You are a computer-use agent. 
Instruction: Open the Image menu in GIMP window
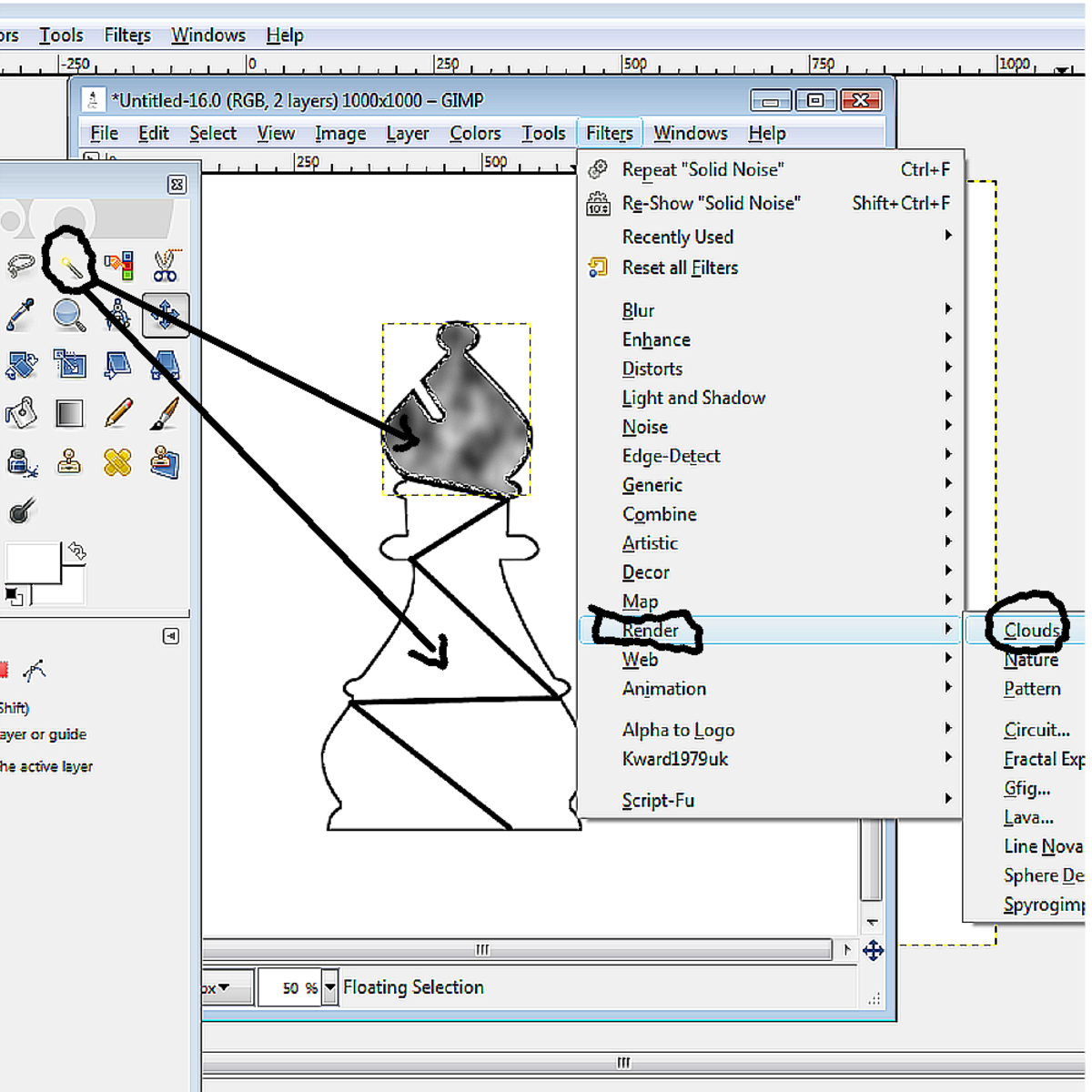click(x=340, y=133)
